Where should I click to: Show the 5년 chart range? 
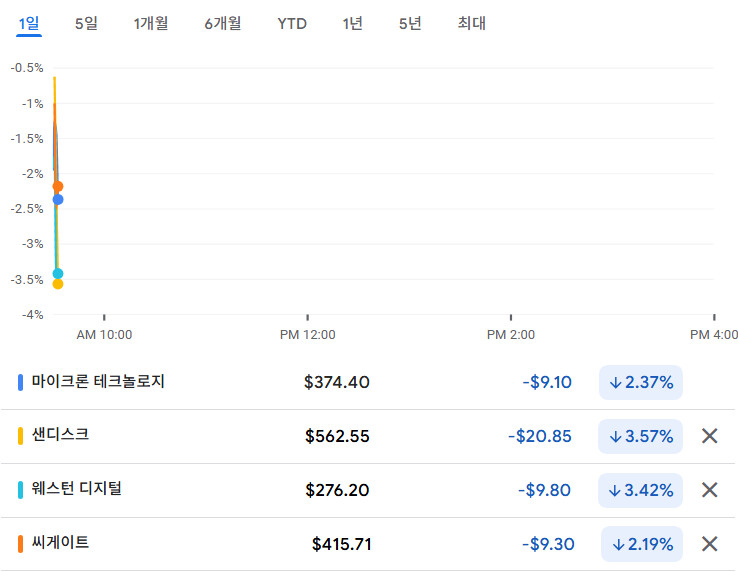coord(410,23)
